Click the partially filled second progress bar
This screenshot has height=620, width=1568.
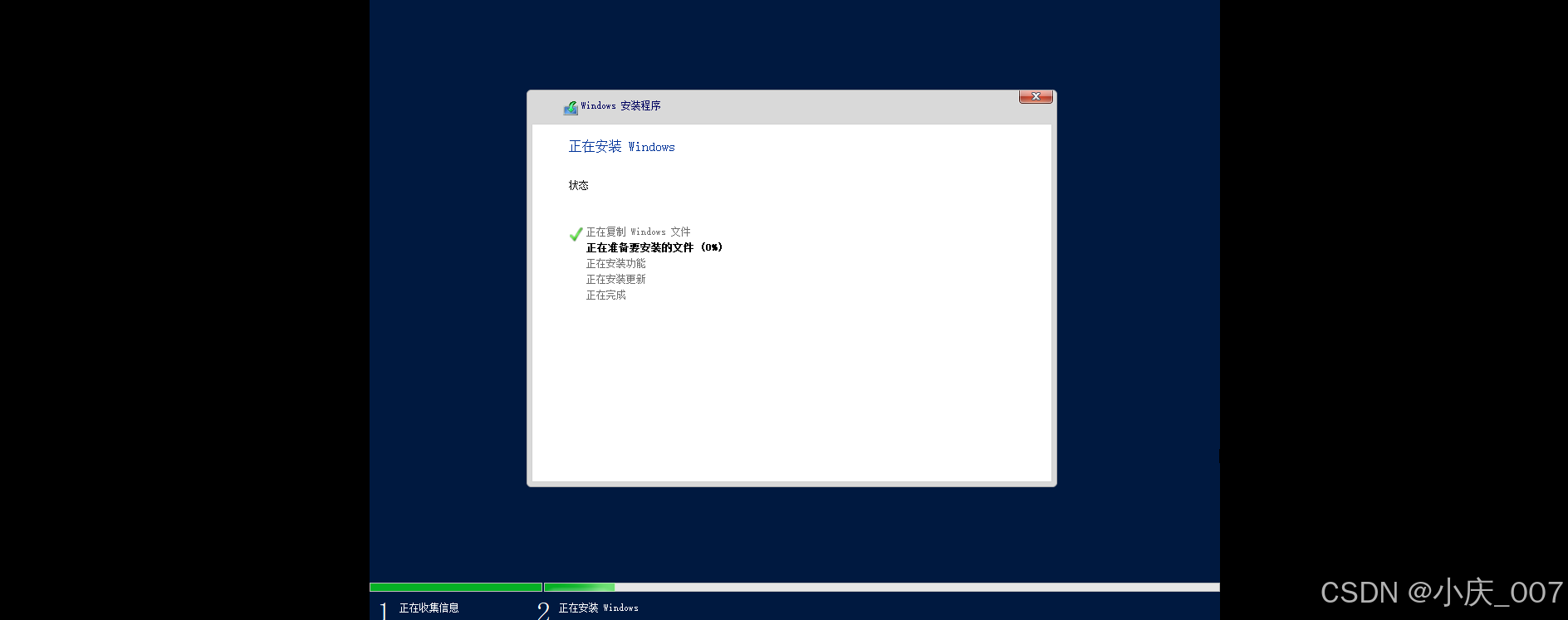tap(881, 587)
